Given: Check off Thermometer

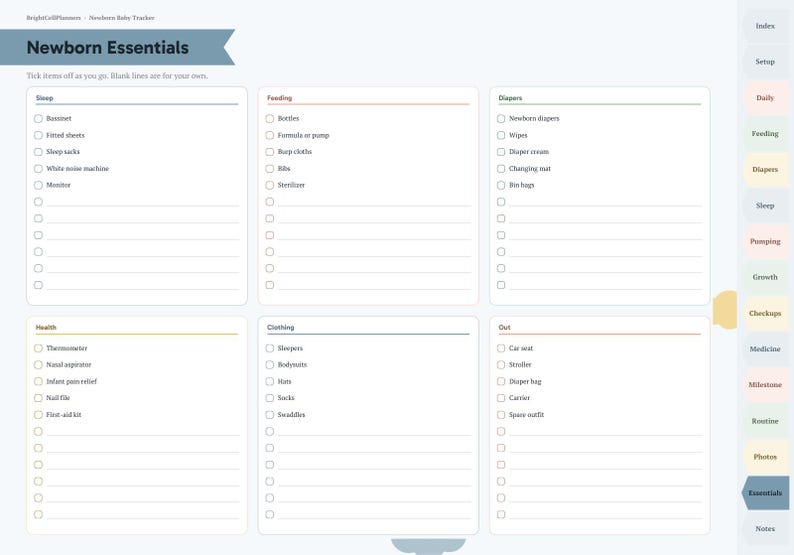Looking at the screenshot, I should coord(38,348).
